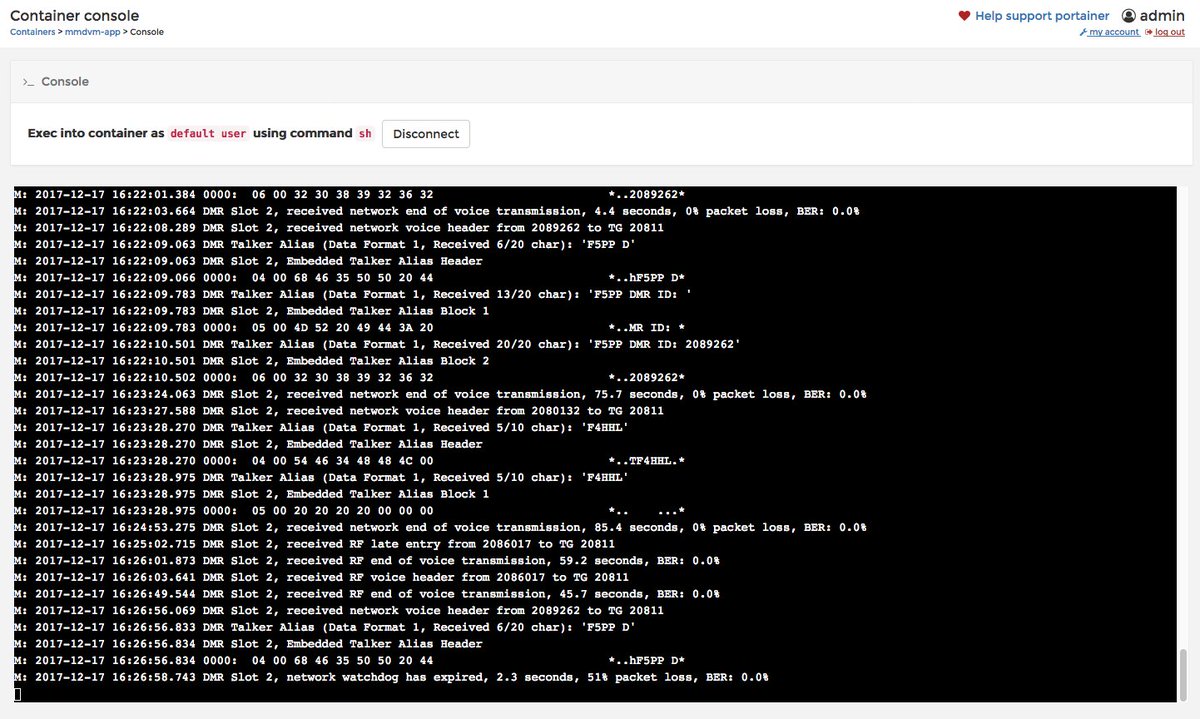Screen dimensions: 1200x719
Task: Select log line ending '4.4 seconds, 0% packet loss'
Action: click(437, 211)
